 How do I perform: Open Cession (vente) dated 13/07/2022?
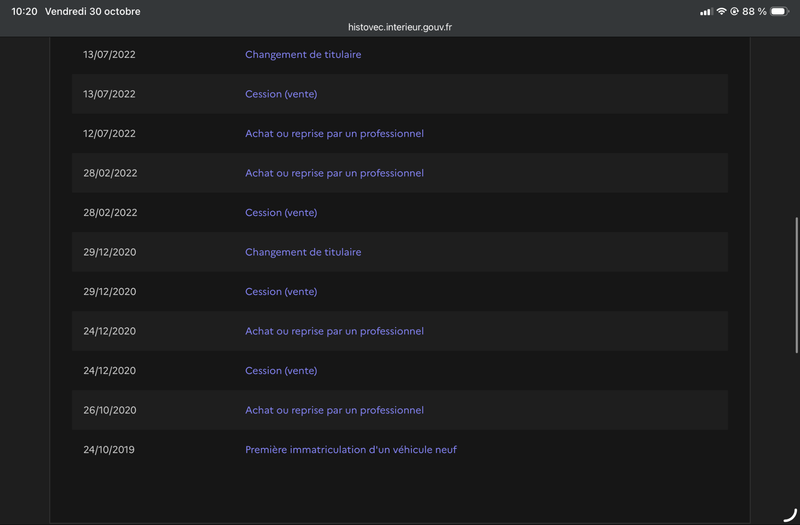pyautogui.click(x=281, y=94)
